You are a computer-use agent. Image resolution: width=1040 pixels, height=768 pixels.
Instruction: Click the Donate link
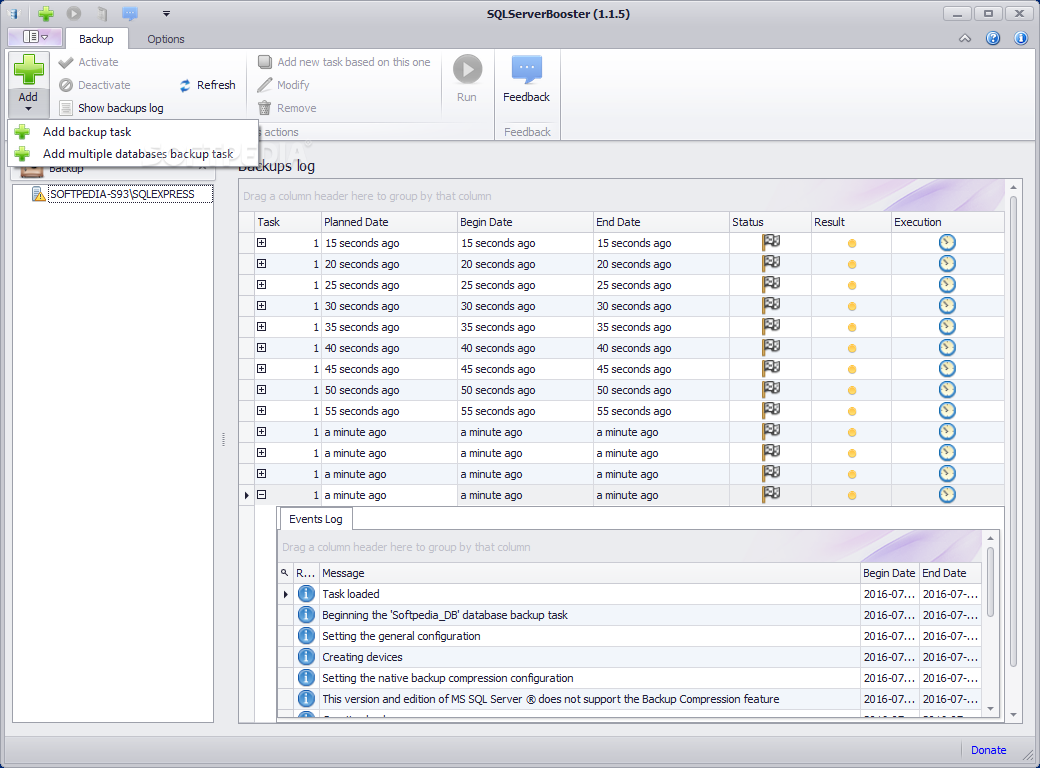pos(988,750)
